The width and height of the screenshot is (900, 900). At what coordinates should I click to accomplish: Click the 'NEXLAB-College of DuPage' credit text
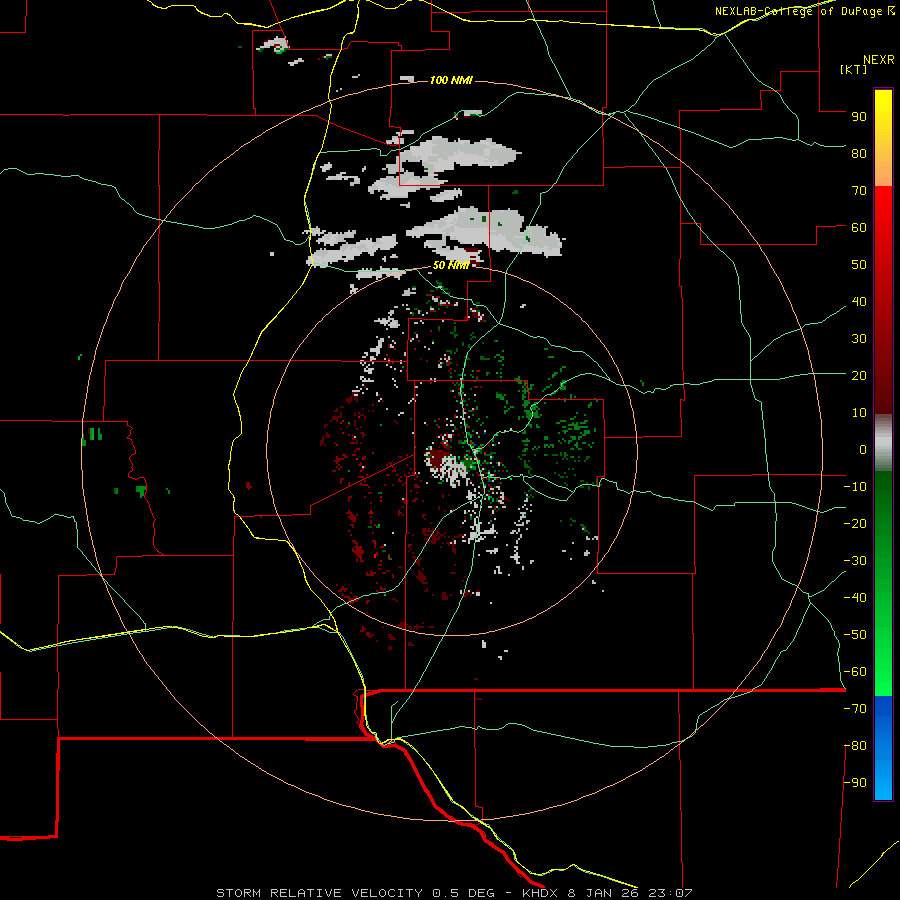coord(798,11)
